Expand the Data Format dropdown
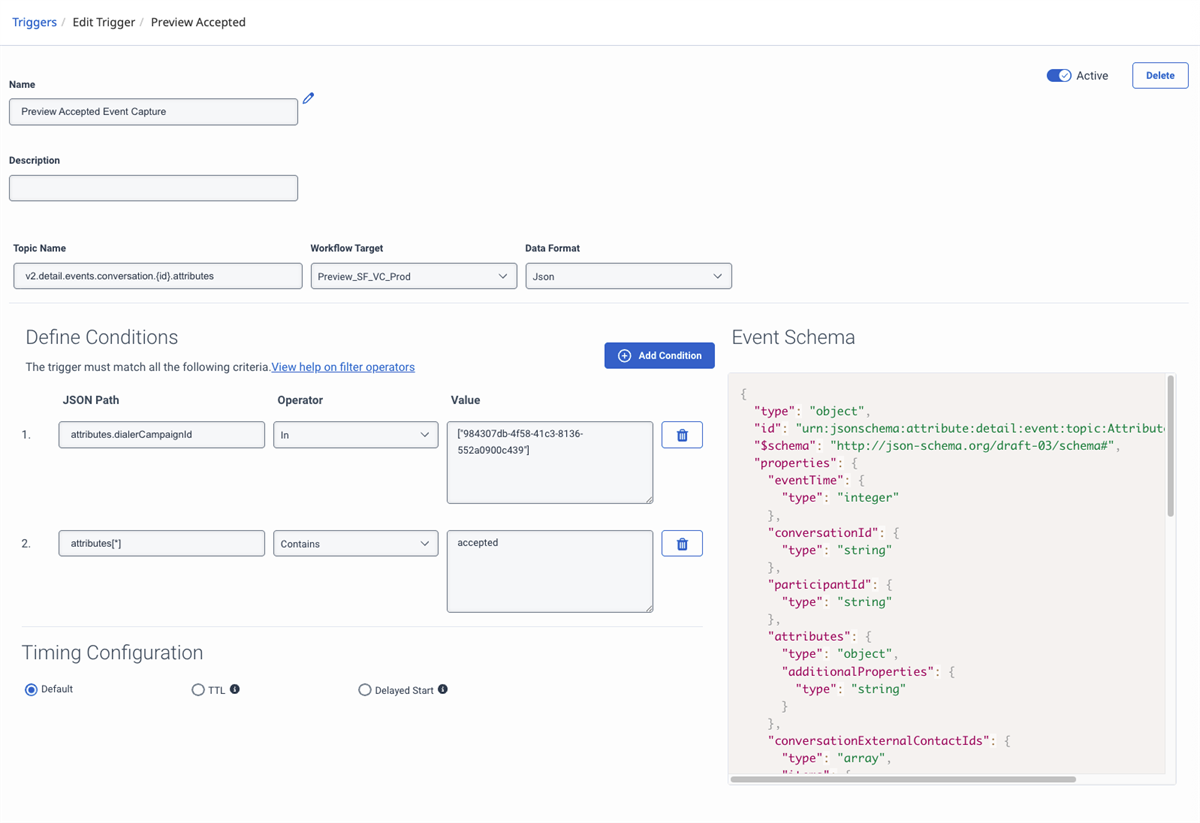The height and width of the screenshot is (823, 1200). point(628,276)
